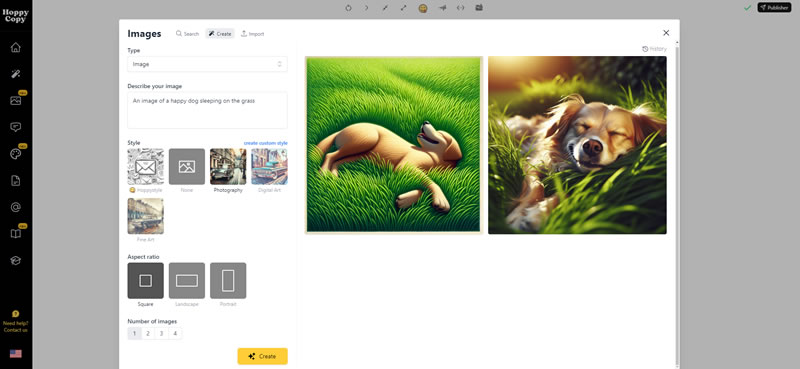Choose the Square aspect ratio
Image resolution: width=800 pixels, height=369 pixels.
coord(145,281)
